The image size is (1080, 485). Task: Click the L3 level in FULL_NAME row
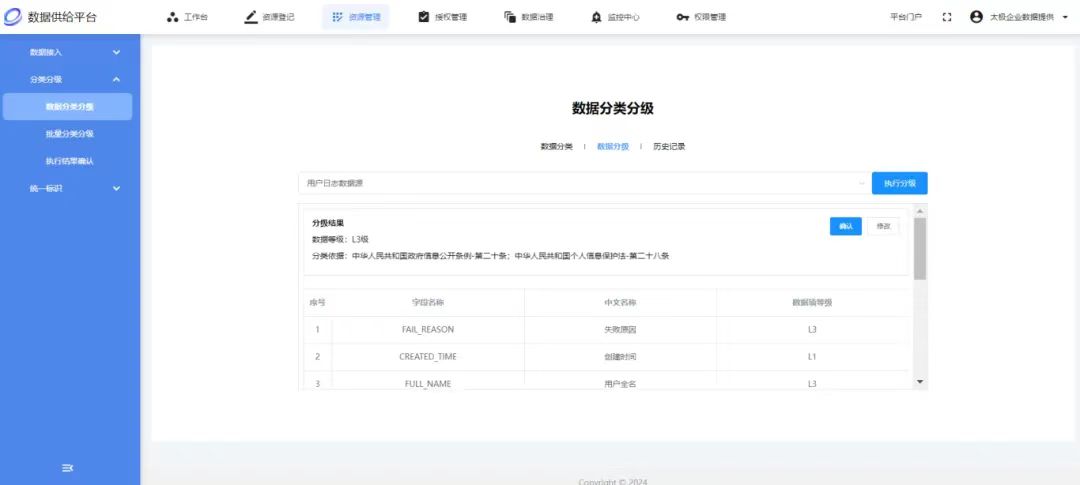click(x=813, y=383)
